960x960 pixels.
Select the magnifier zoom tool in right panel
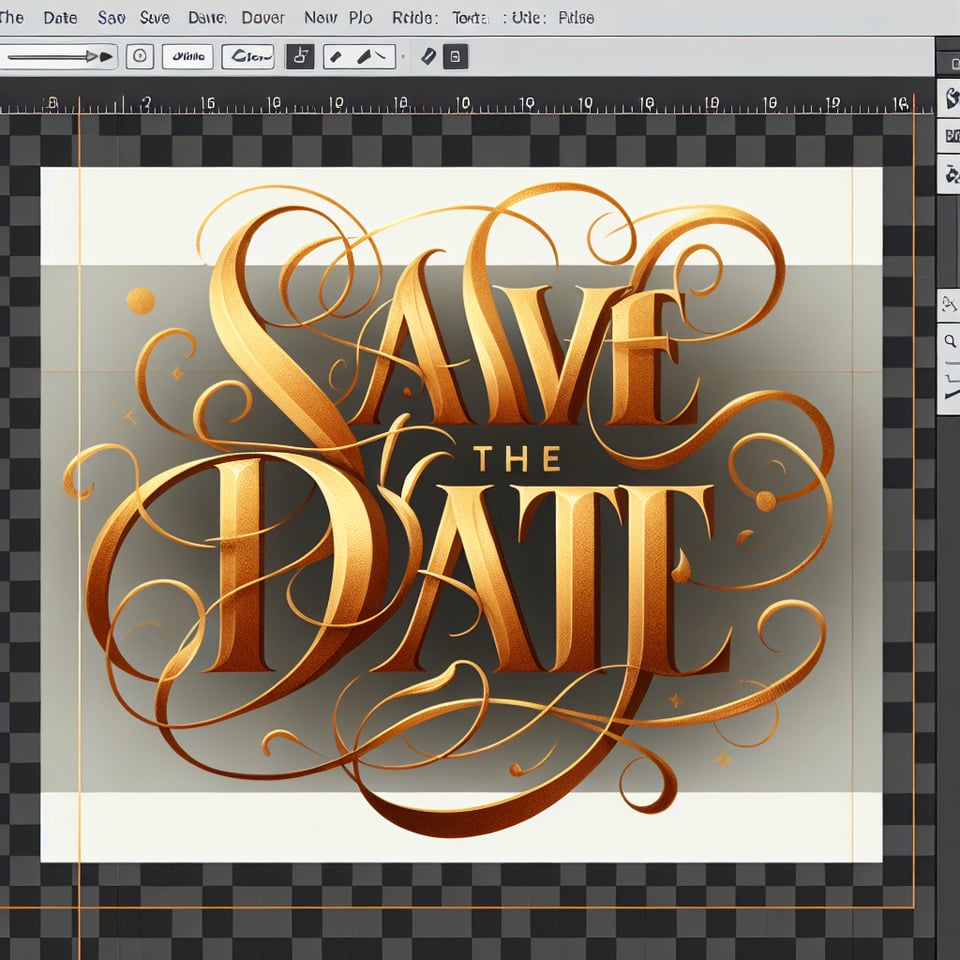(x=950, y=340)
